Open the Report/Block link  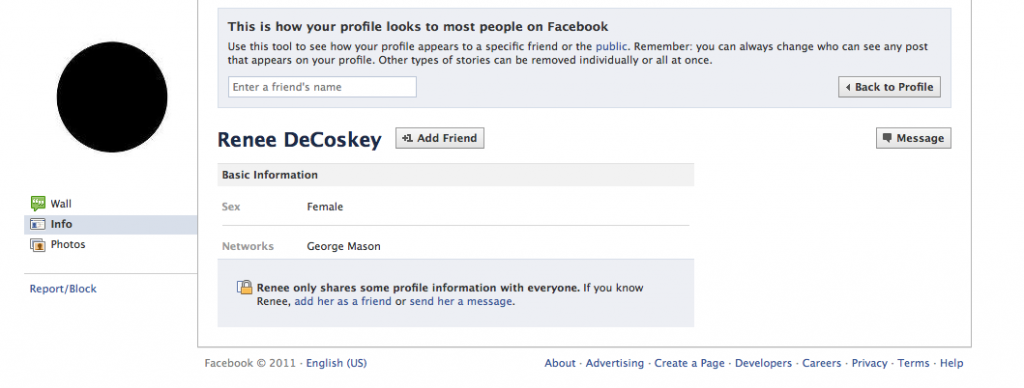point(63,289)
